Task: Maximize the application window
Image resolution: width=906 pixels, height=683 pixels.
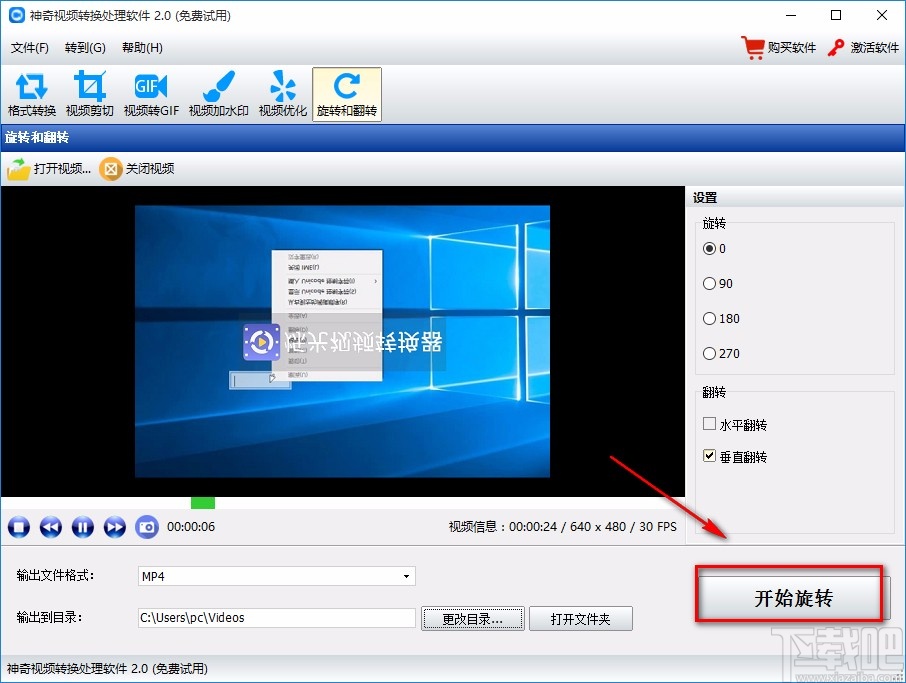Action: coord(836,15)
